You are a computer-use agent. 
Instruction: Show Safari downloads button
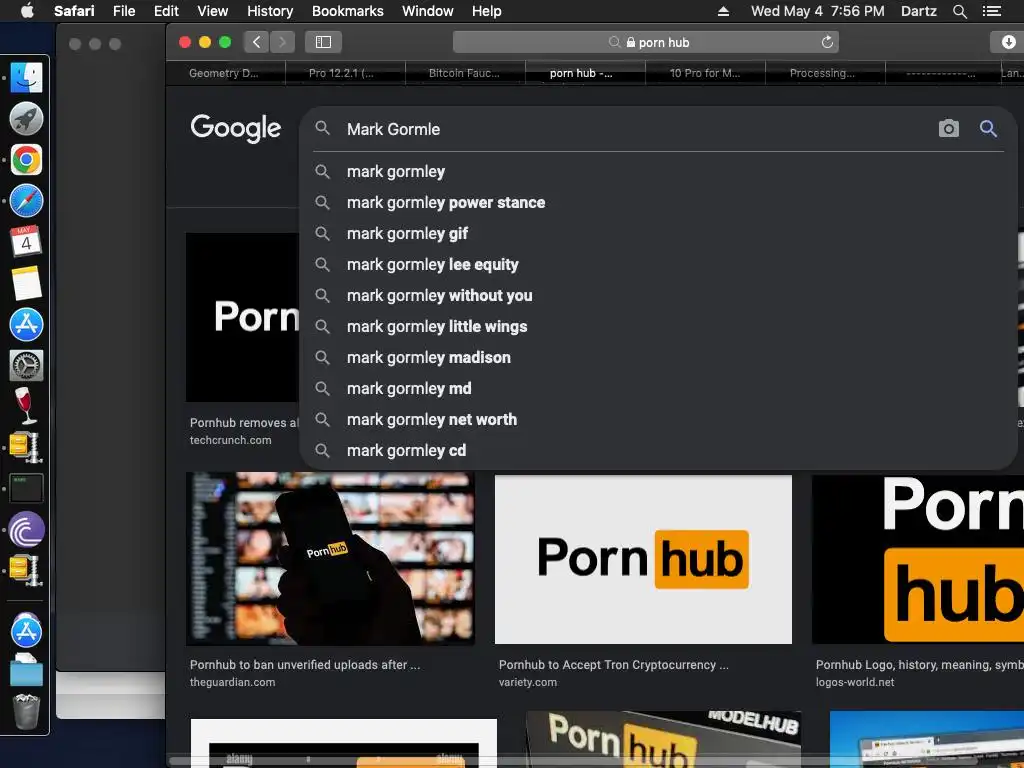tap(1007, 42)
